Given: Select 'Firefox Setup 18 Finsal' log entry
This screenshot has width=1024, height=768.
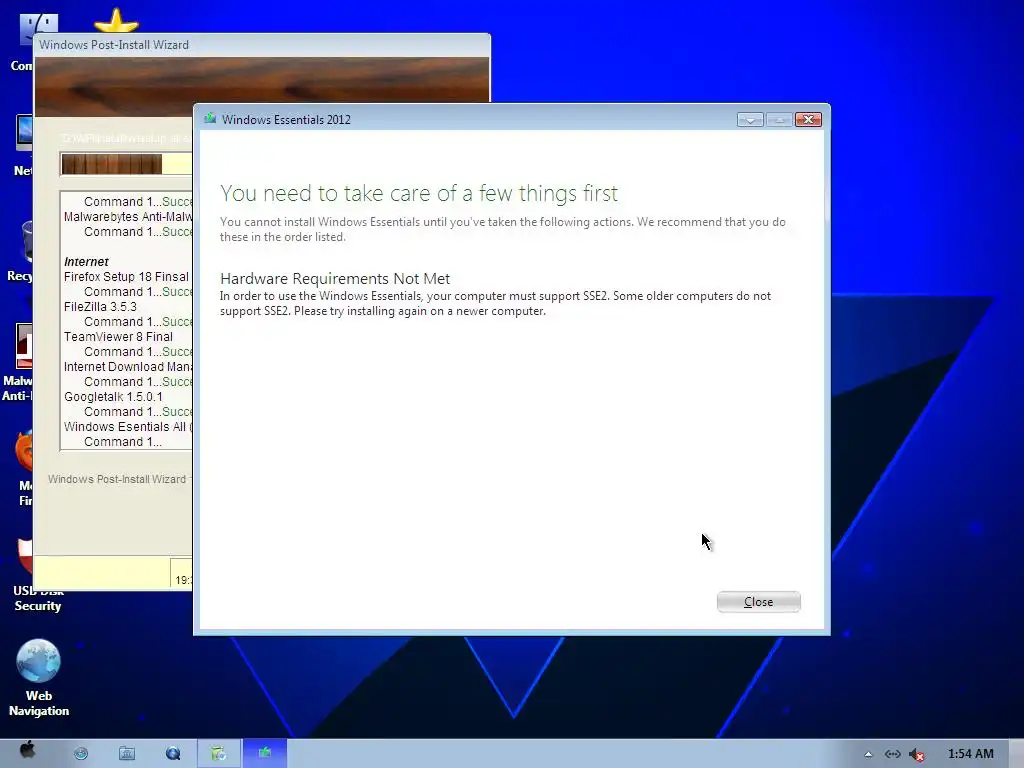Looking at the screenshot, I should [x=127, y=277].
